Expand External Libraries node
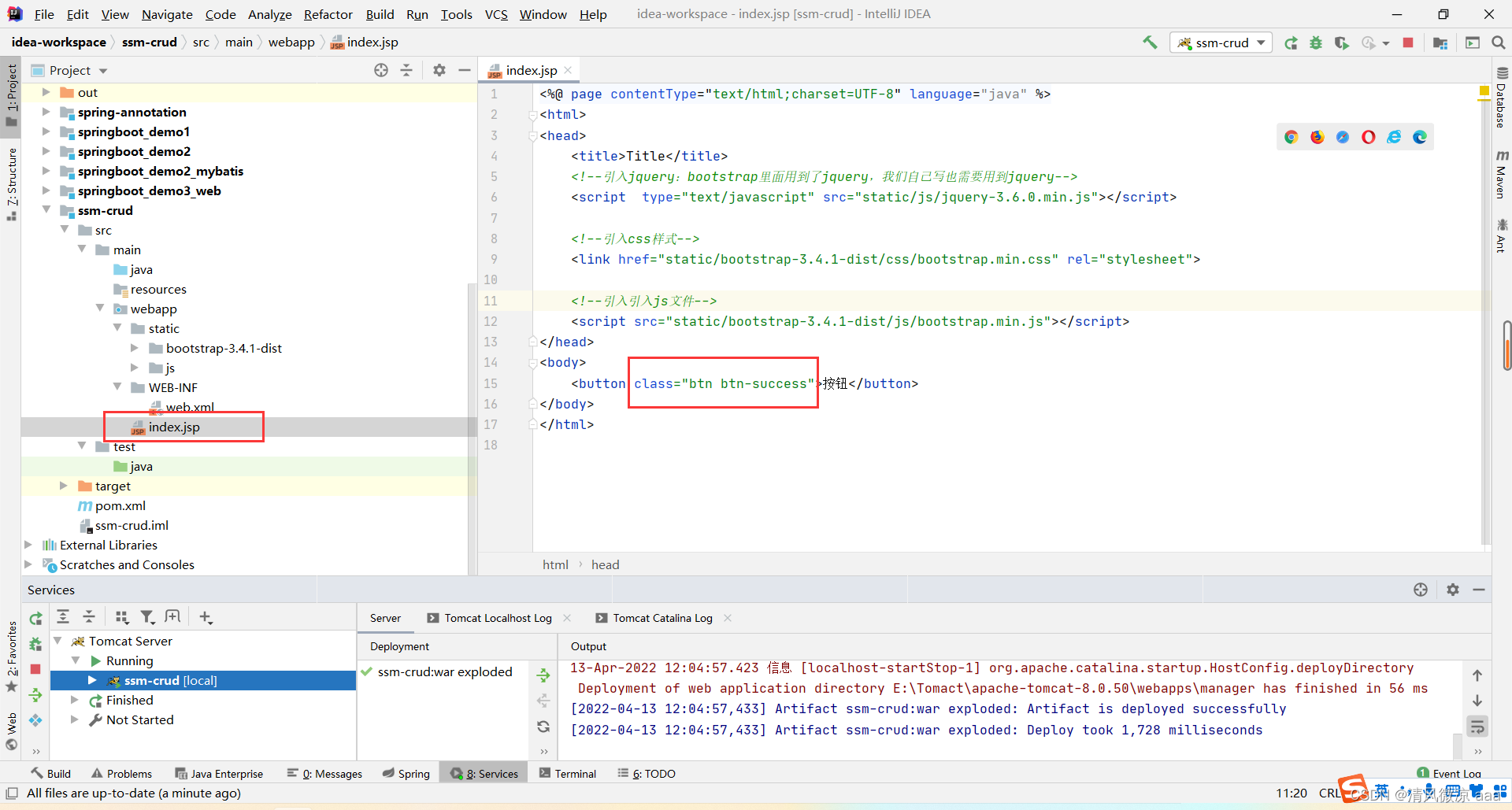Screen dimensions: 1512x810 click(28, 545)
